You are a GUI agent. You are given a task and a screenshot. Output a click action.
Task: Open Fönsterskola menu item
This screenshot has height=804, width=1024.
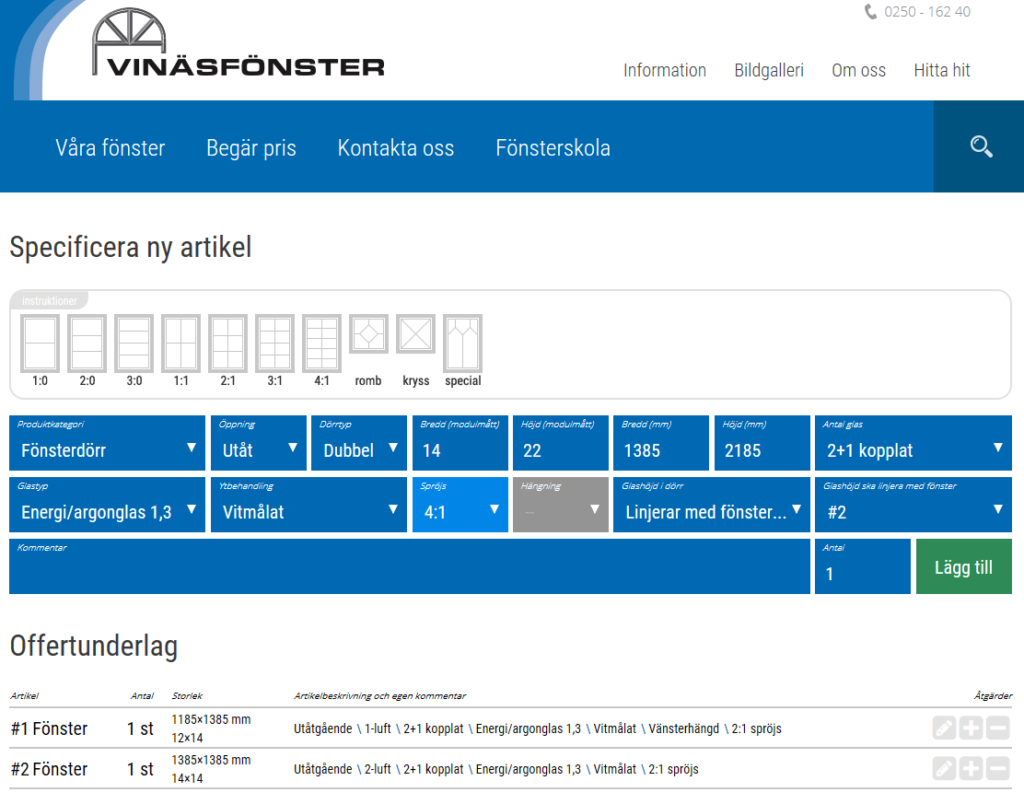(552, 148)
